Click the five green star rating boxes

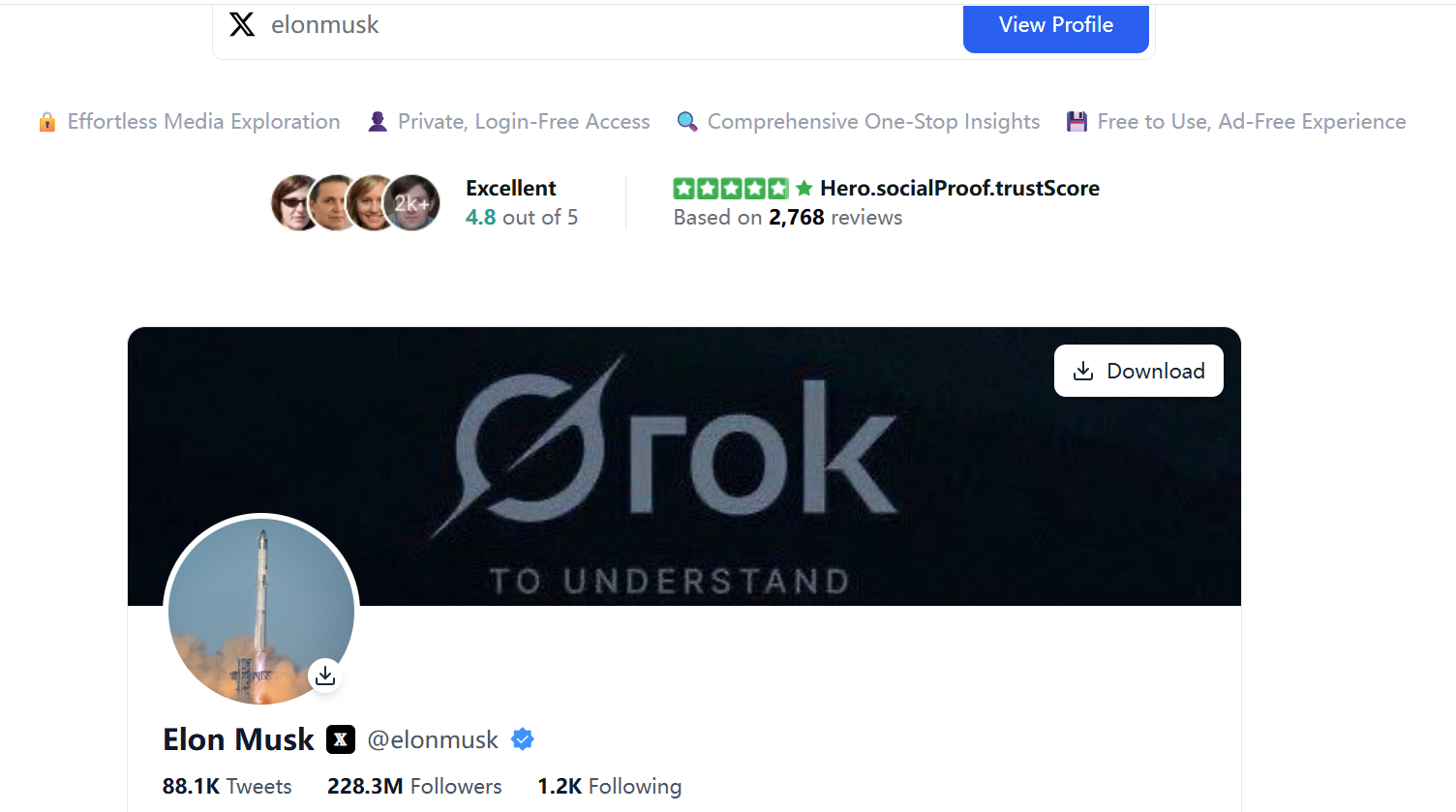click(731, 189)
